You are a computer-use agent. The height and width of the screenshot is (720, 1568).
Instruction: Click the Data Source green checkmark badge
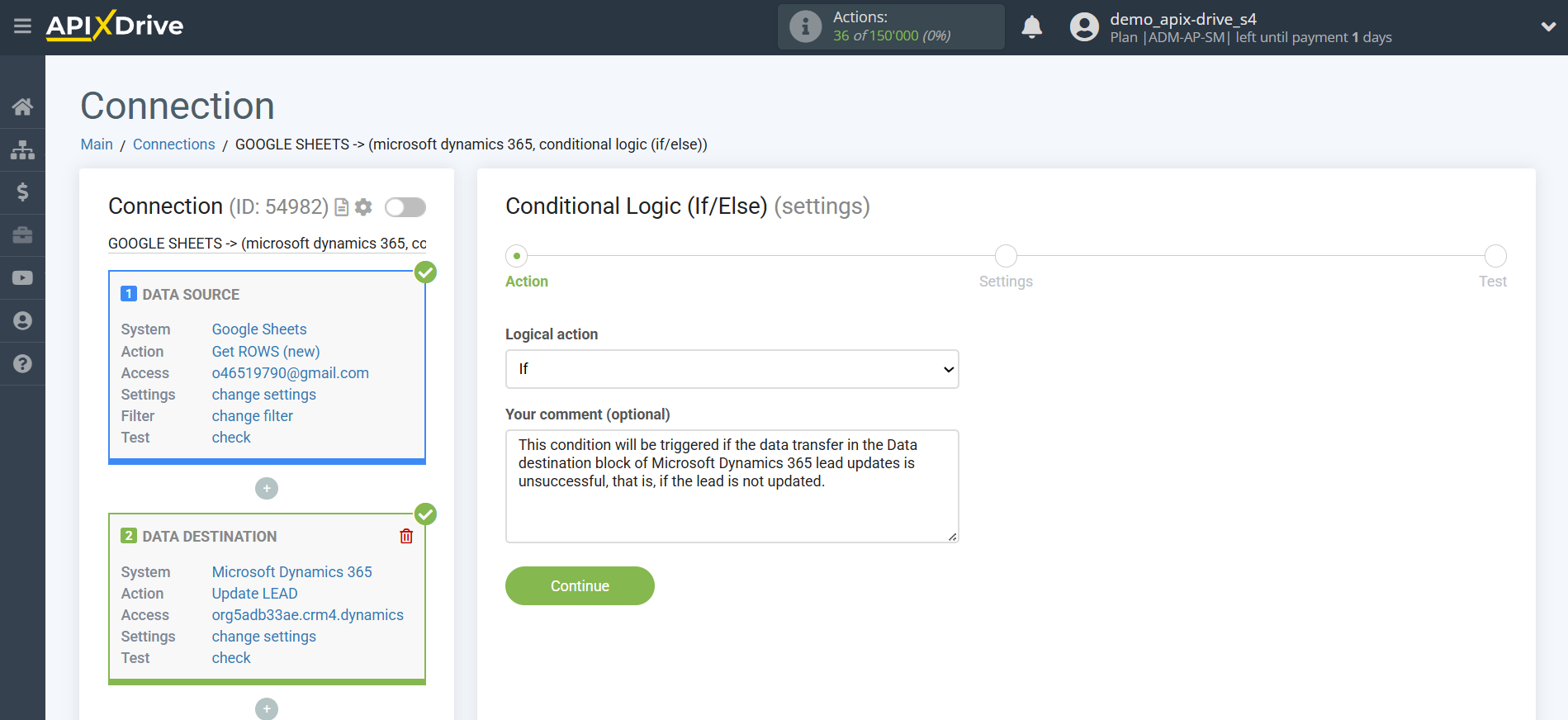click(425, 272)
